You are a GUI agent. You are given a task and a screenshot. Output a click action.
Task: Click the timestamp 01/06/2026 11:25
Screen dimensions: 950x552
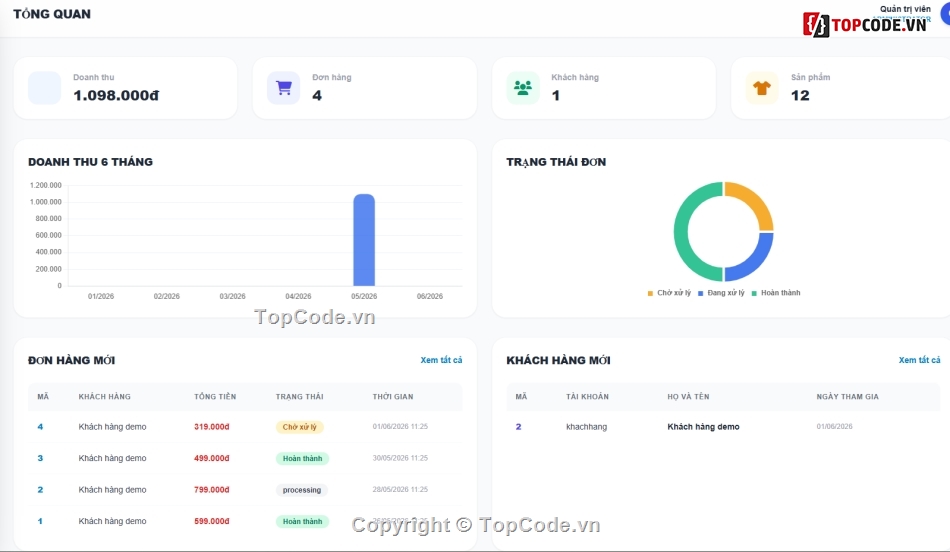[400, 427]
